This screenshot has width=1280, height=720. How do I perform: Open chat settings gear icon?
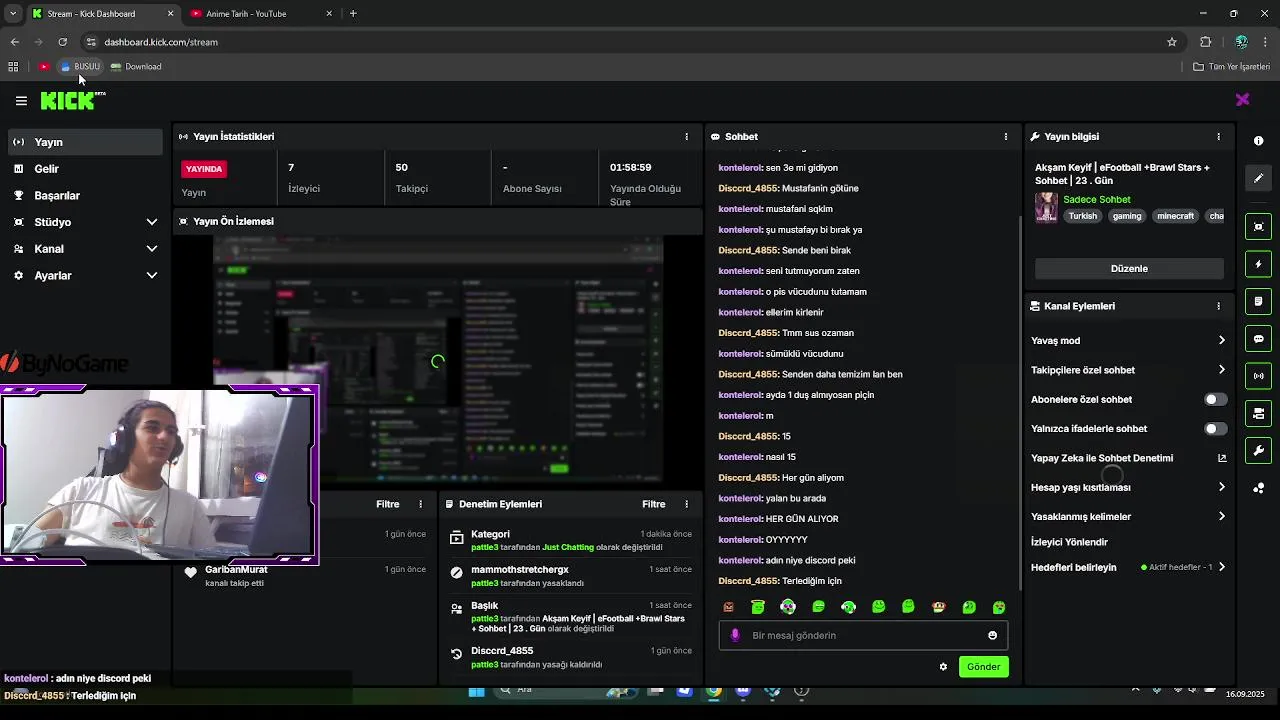point(943,667)
